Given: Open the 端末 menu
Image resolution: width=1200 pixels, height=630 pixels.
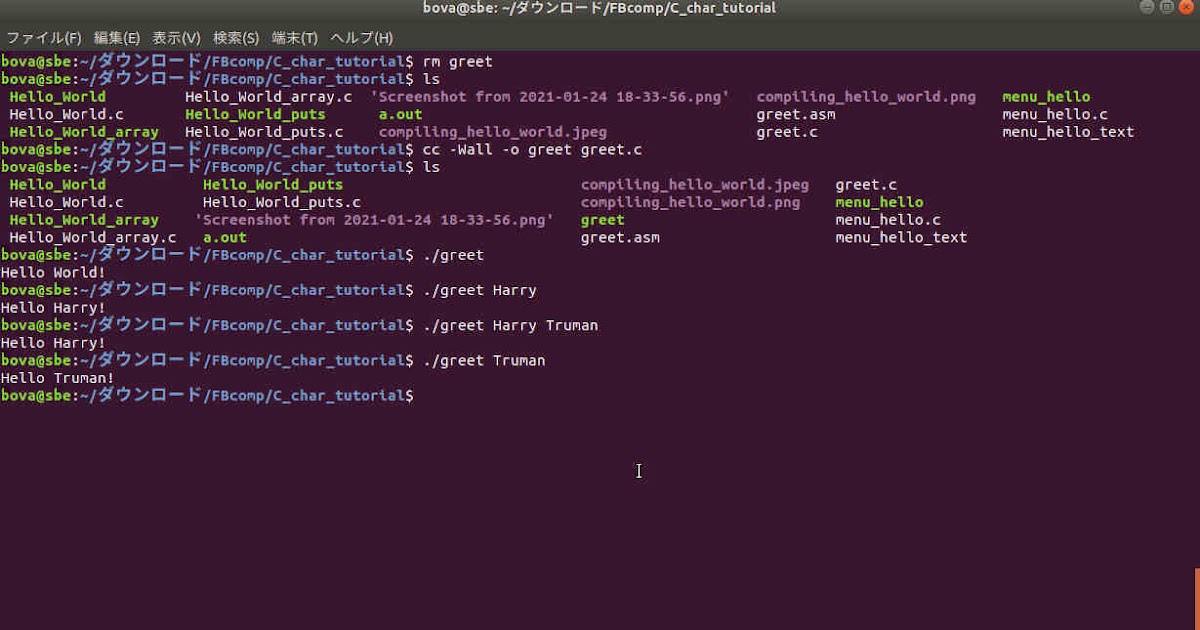Looking at the screenshot, I should pyautogui.click(x=293, y=37).
